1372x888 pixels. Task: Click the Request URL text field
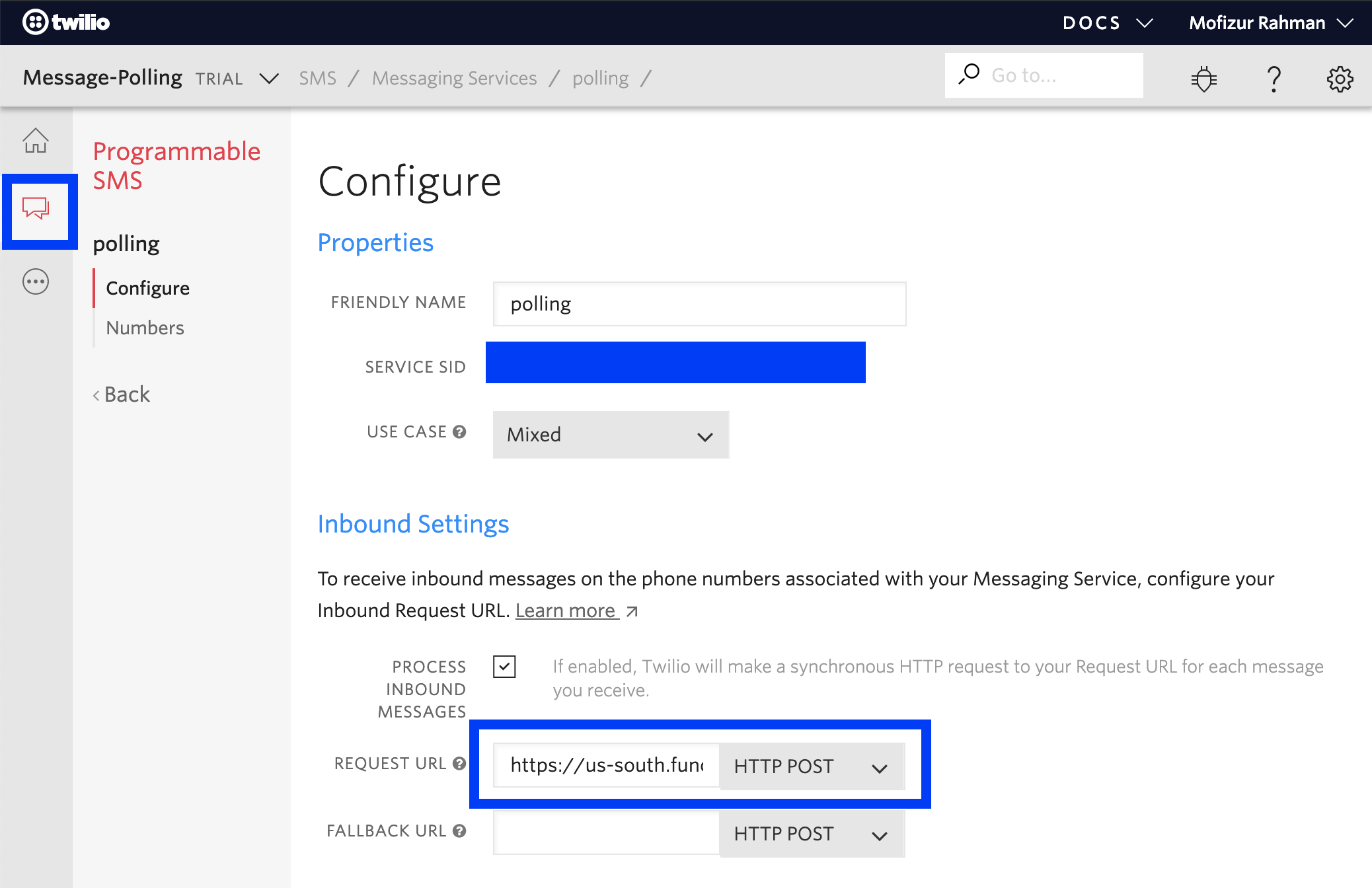point(606,765)
